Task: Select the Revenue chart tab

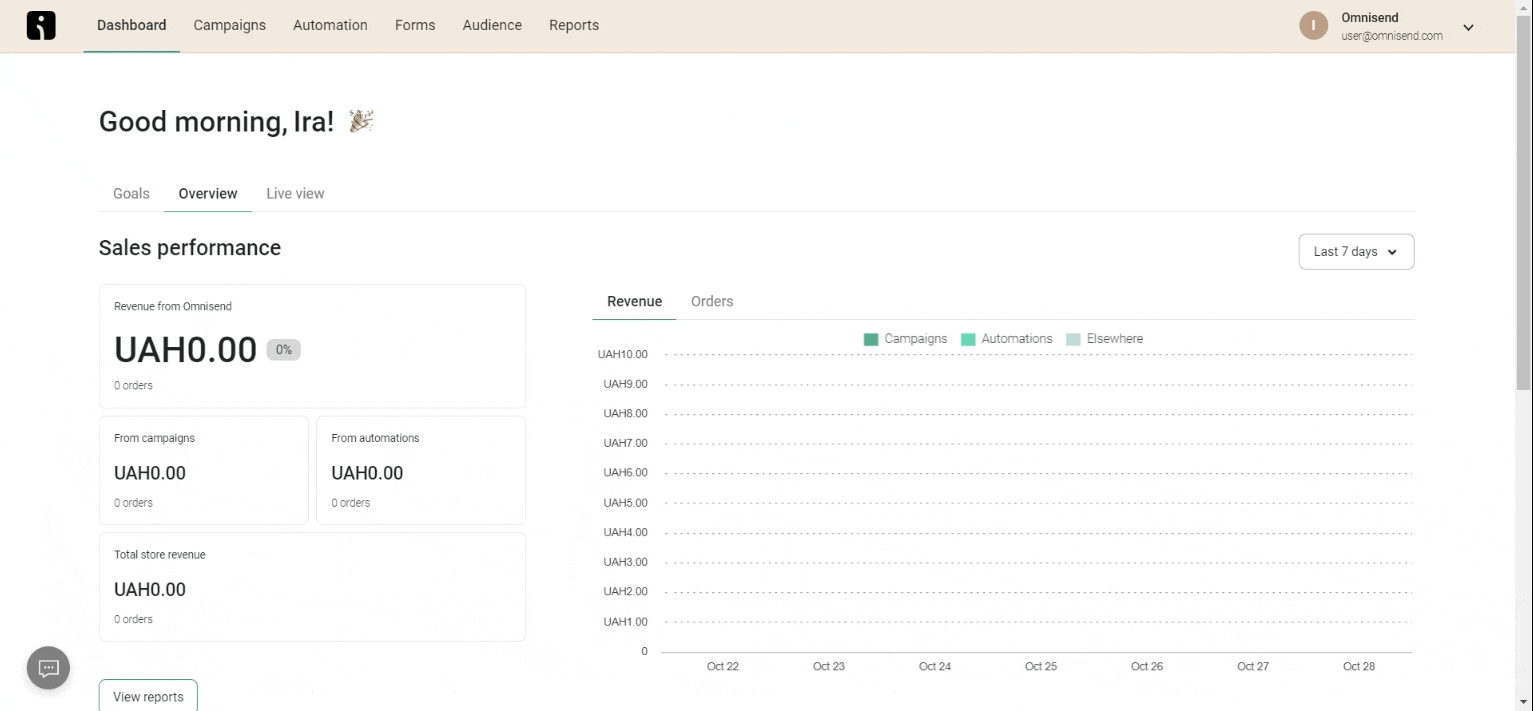Action: [634, 301]
